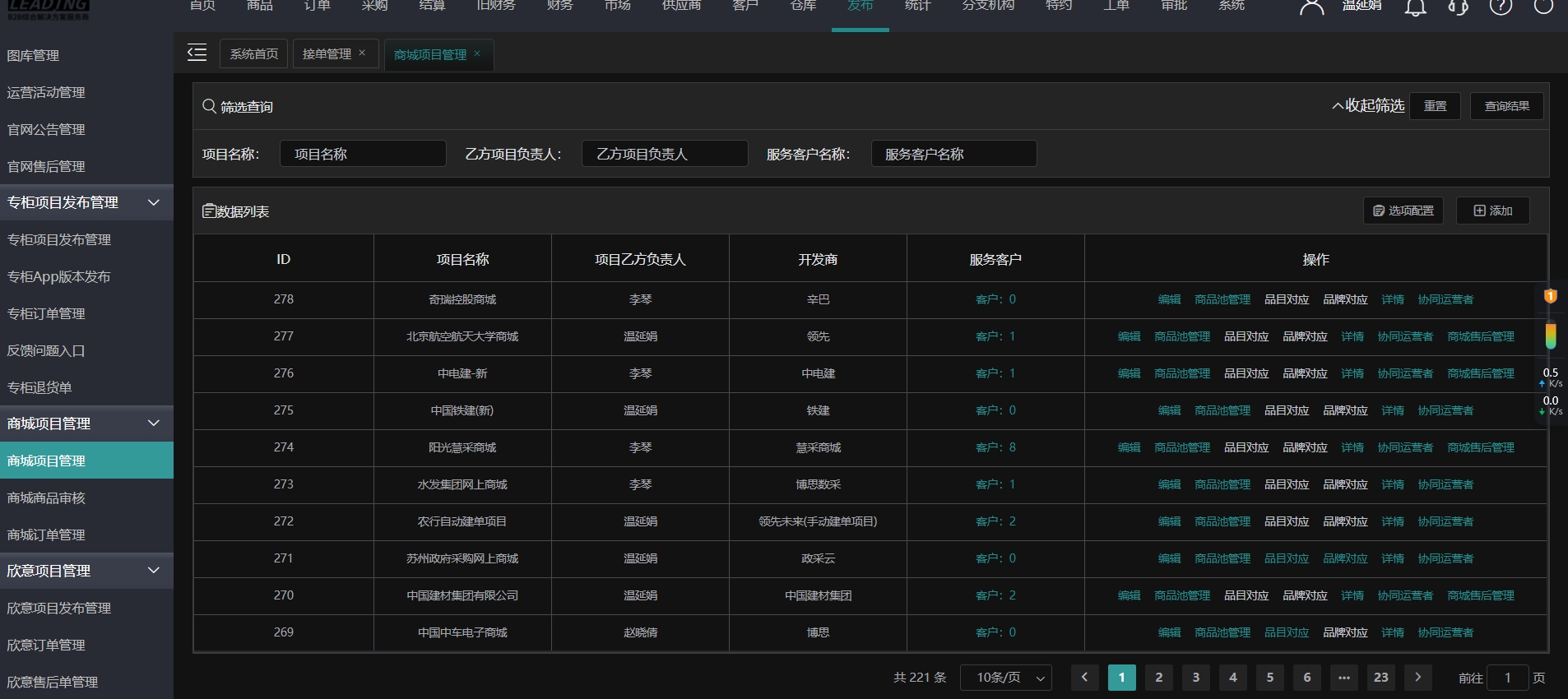This screenshot has height=699, width=1568.
Task: Click the ellipsis more-pages button in pagination
Action: click(1343, 678)
